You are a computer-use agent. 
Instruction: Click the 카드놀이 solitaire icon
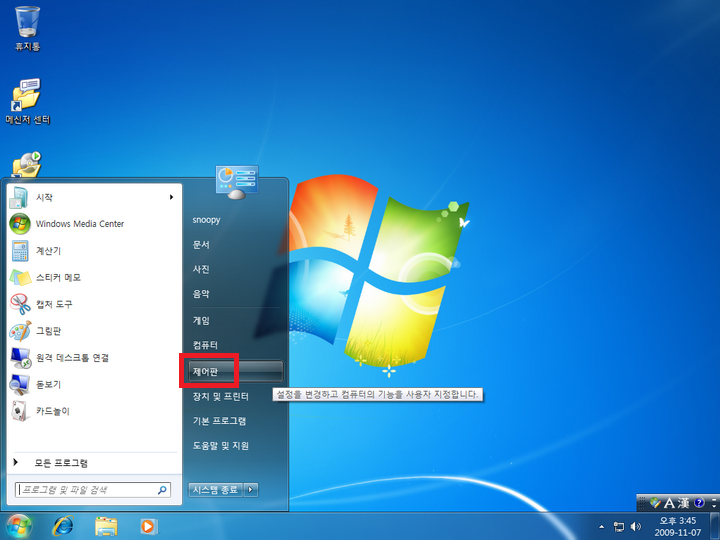(x=19, y=411)
